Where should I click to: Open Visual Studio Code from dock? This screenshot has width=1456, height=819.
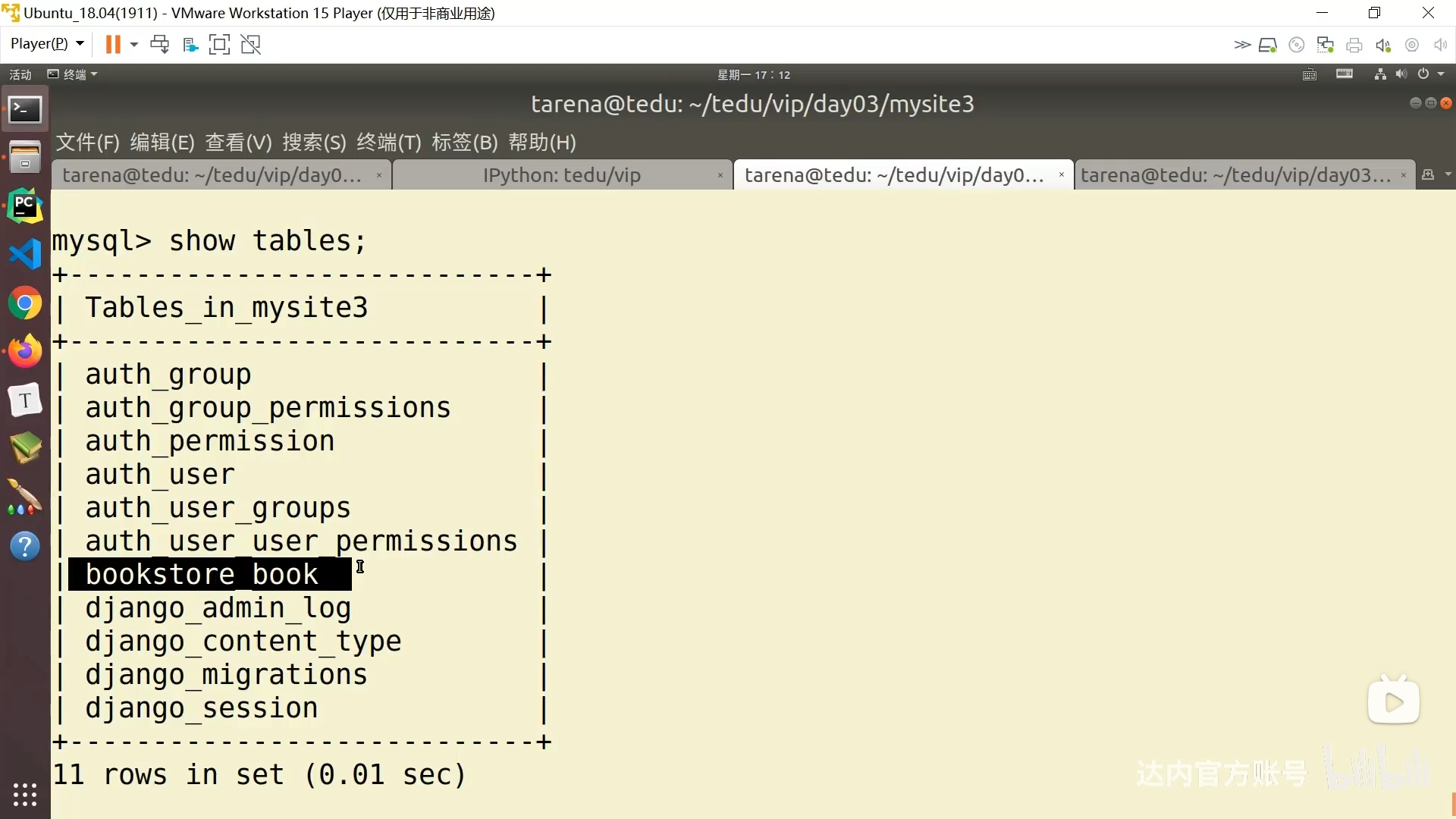pos(25,254)
